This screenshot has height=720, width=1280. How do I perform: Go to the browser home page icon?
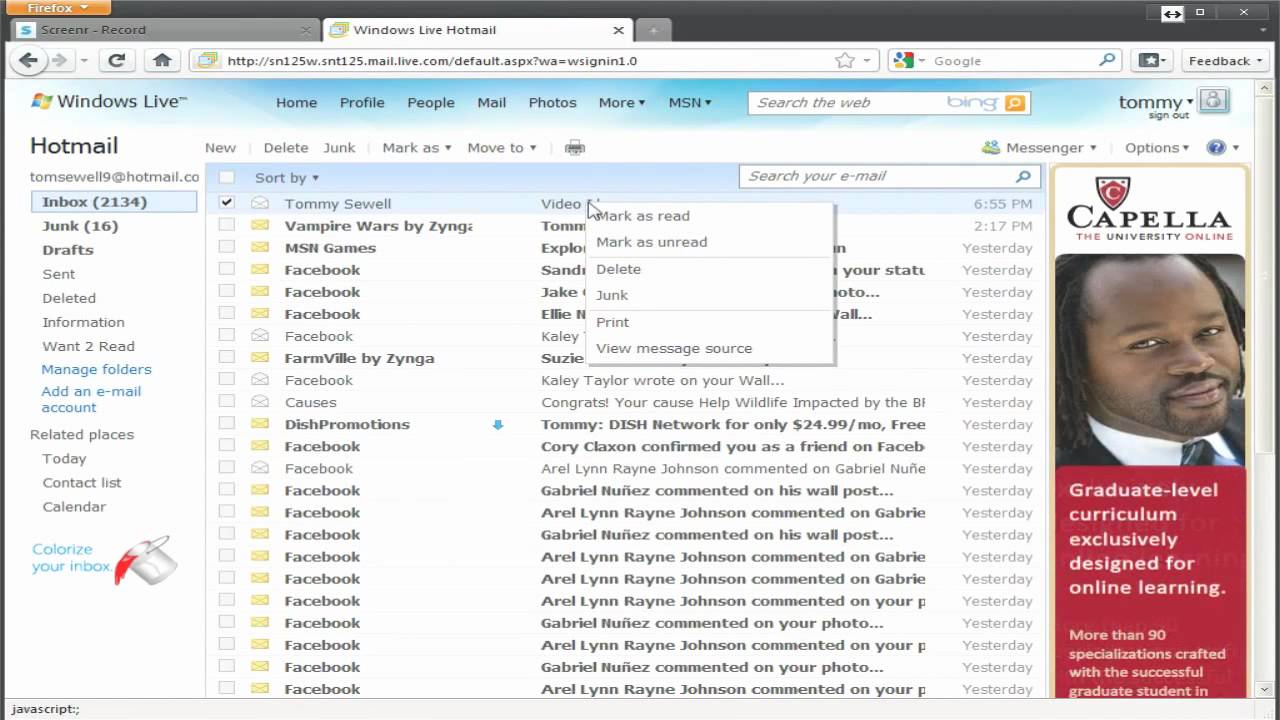[x=162, y=60]
